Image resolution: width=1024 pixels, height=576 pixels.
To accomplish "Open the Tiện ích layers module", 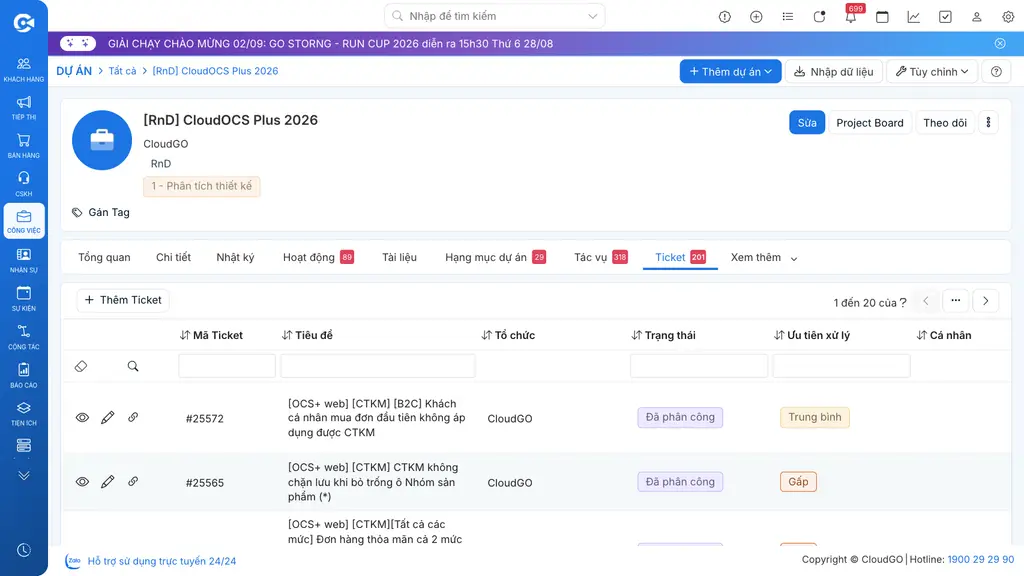I will 24,413.
